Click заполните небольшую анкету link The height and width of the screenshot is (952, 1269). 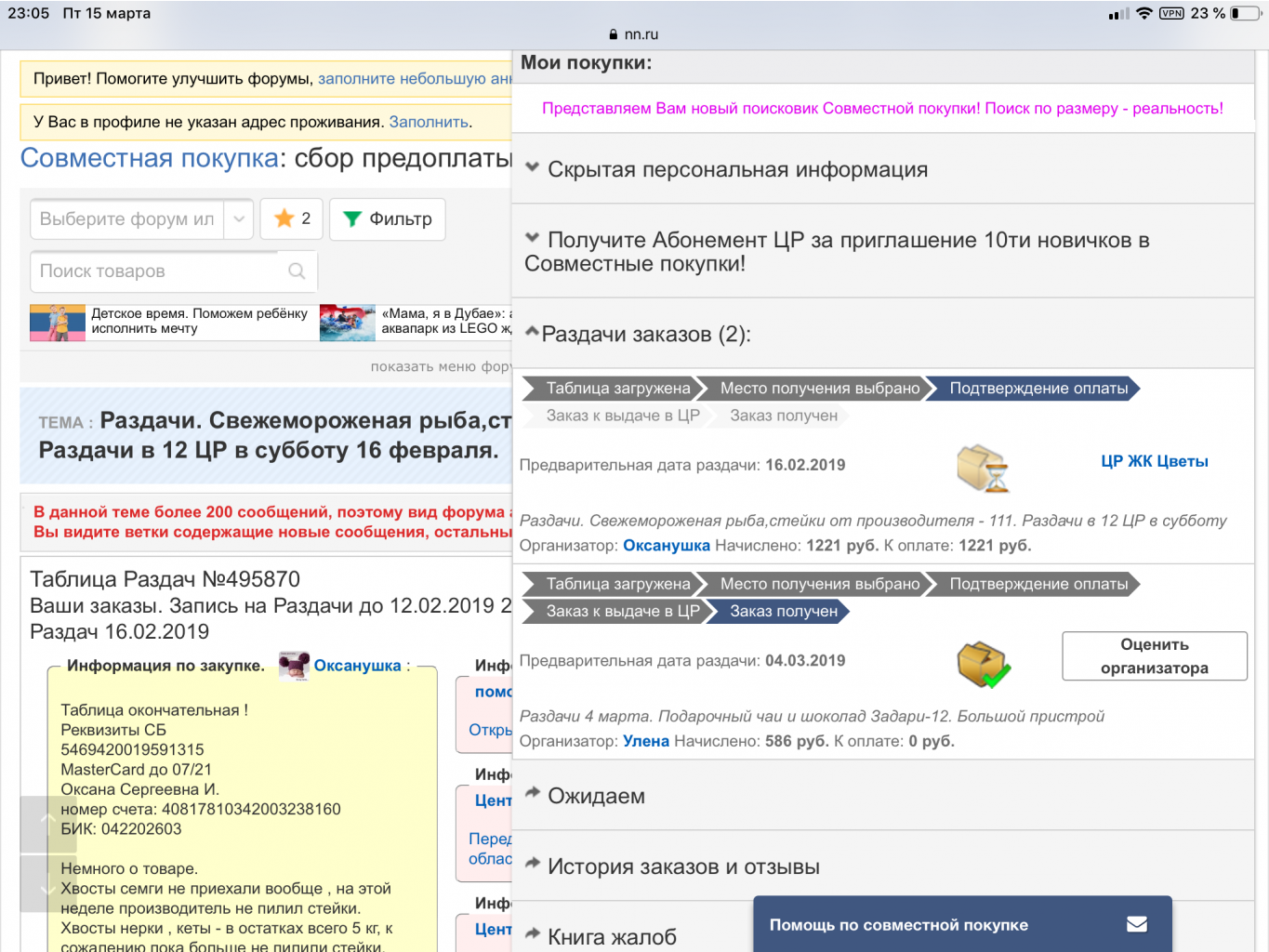pos(415,79)
